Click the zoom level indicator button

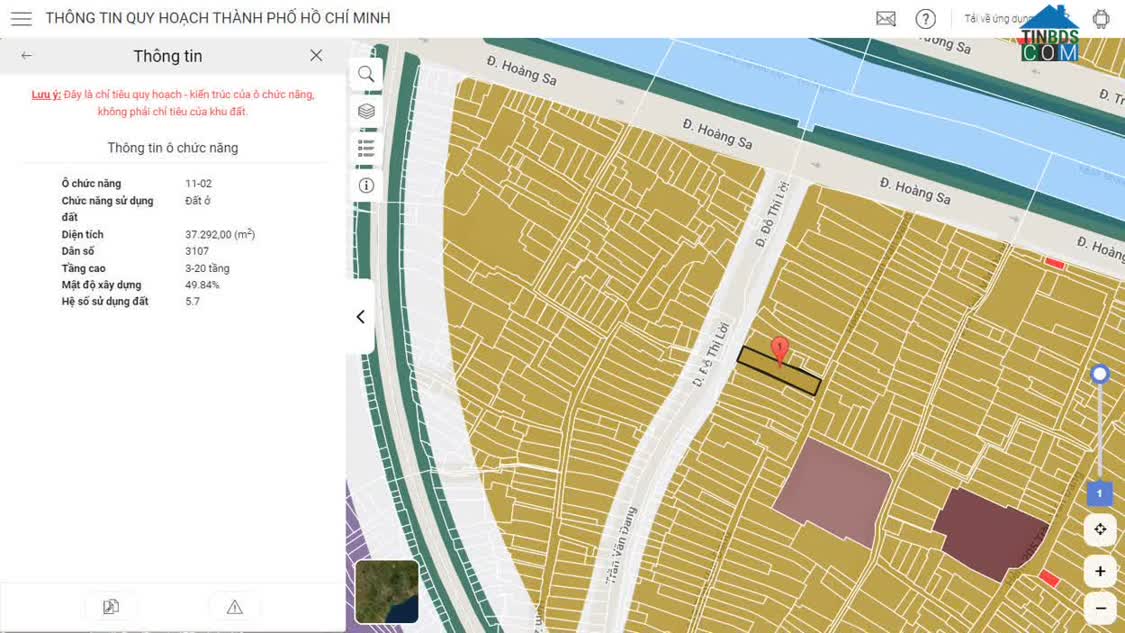tap(1099, 494)
